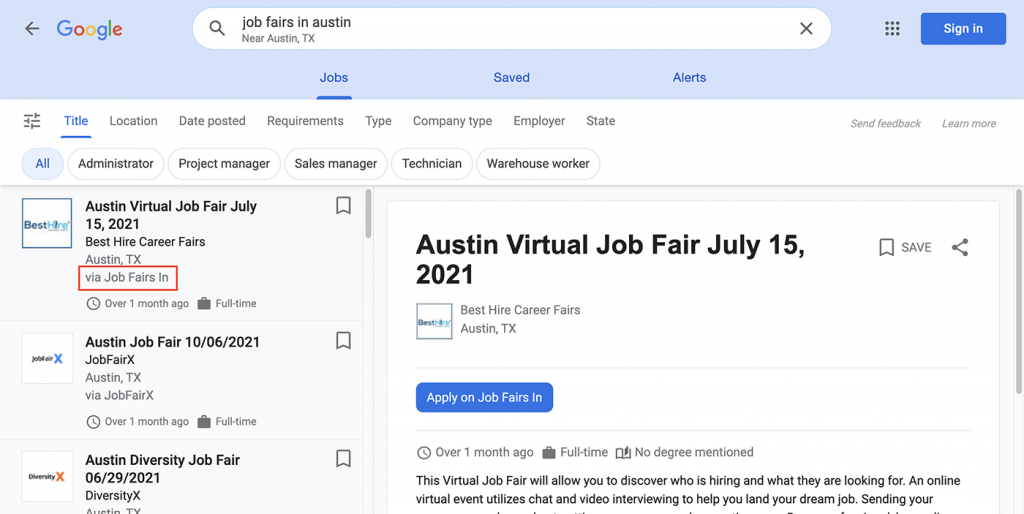
Task: Open the Employer filter
Action: 539,121
